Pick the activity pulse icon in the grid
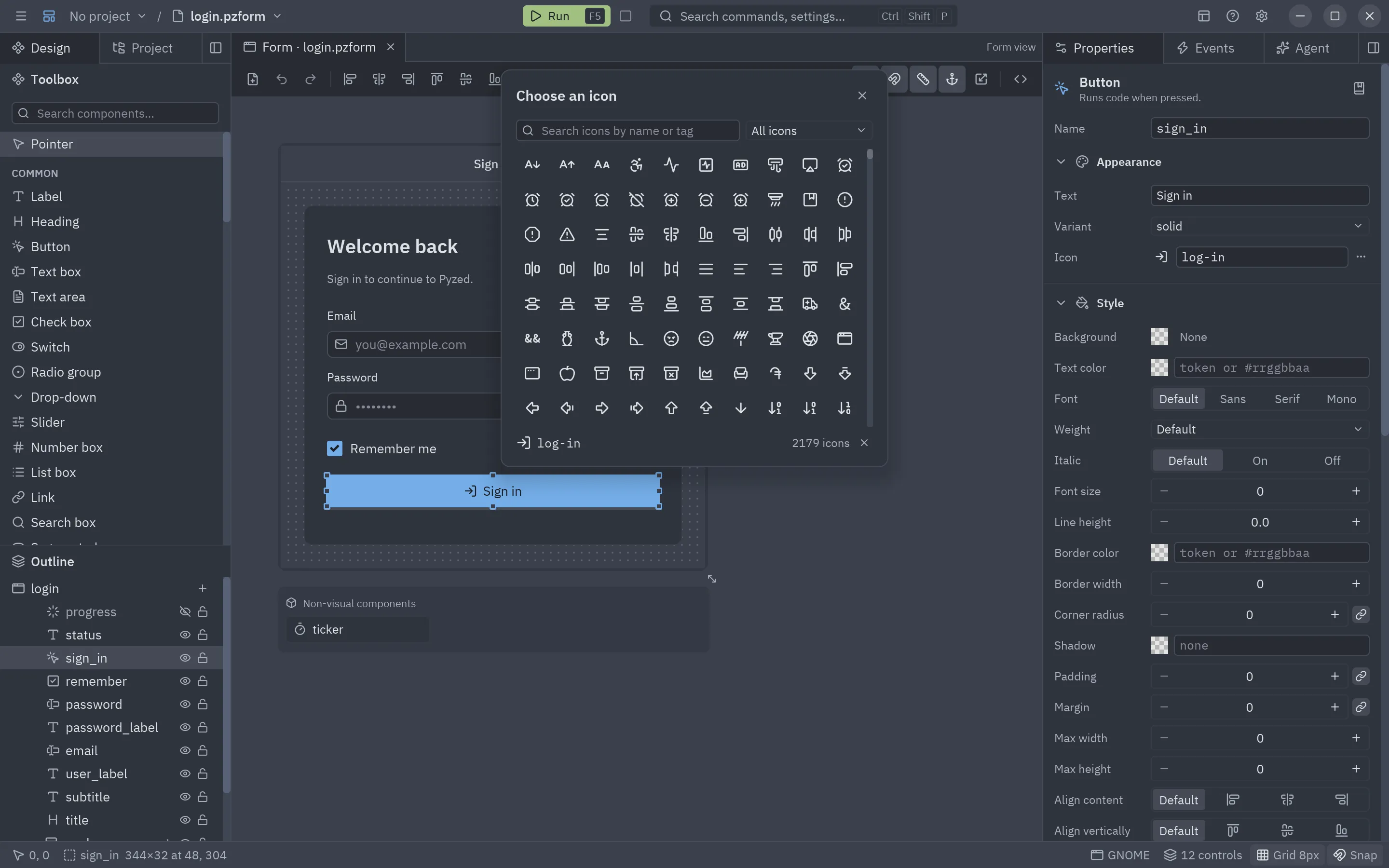Image resolution: width=1389 pixels, height=868 pixels. [x=671, y=165]
